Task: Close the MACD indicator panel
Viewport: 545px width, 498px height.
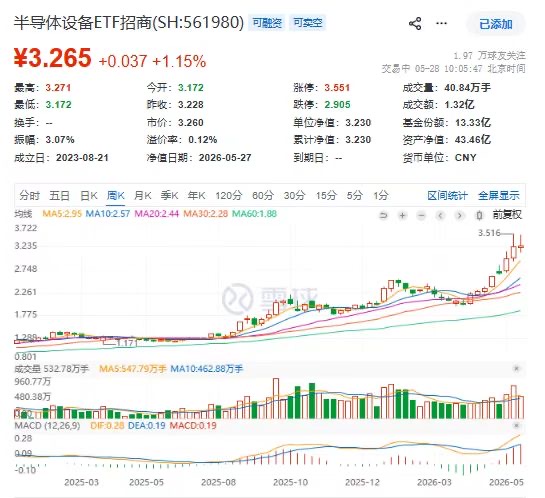Action: click(x=516, y=425)
